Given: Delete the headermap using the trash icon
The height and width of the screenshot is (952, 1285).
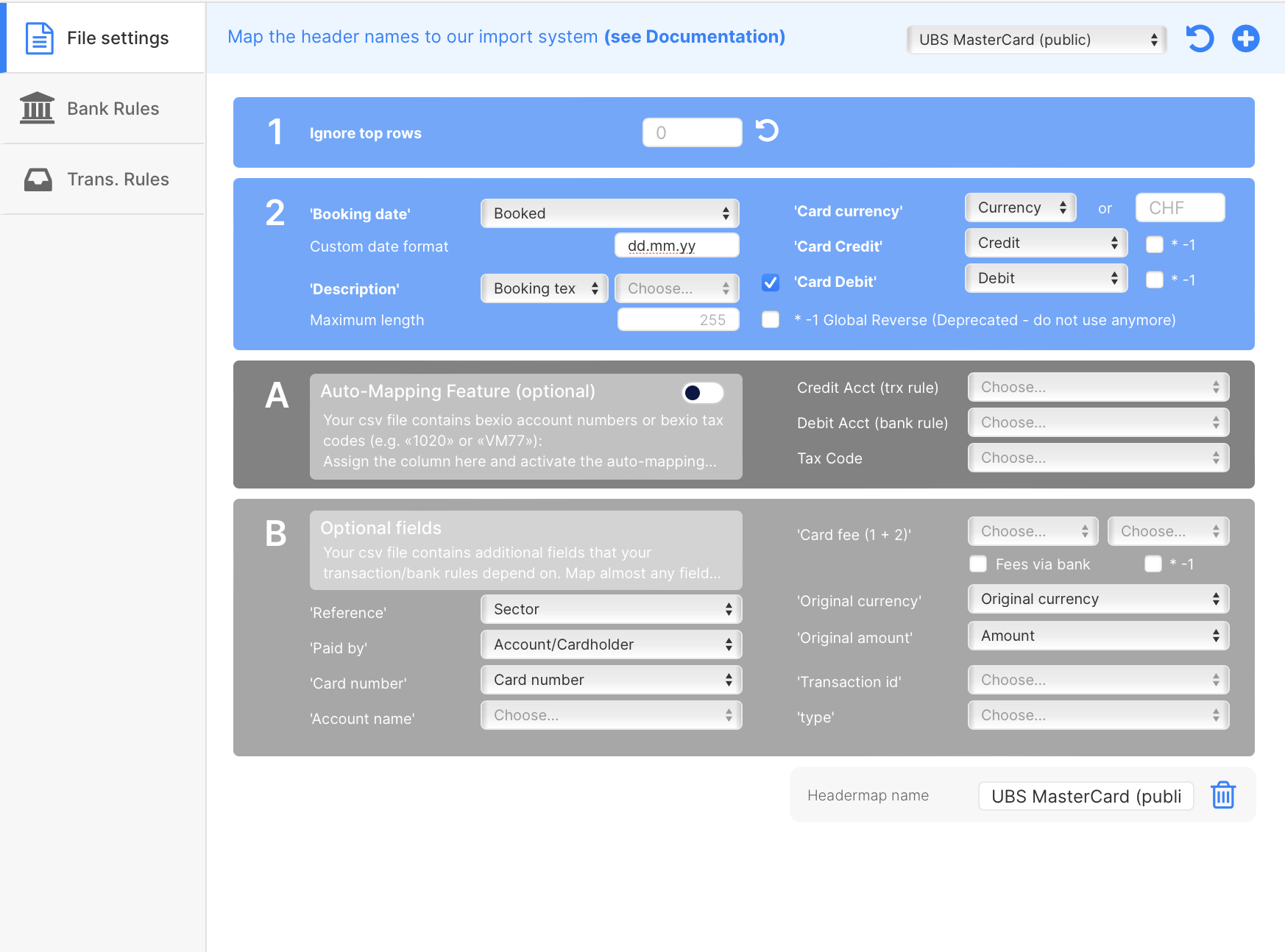Looking at the screenshot, I should pyautogui.click(x=1222, y=795).
